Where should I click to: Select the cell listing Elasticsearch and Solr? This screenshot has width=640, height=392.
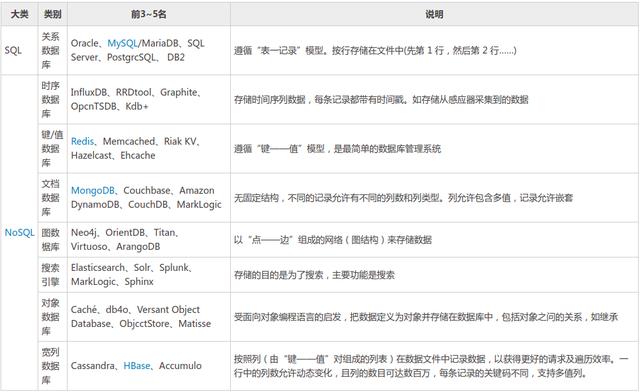tap(149, 275)
